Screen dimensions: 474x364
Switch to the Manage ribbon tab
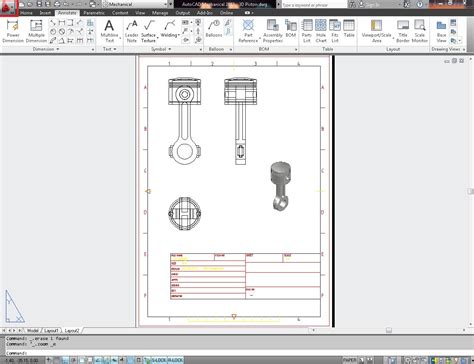click(160, 13)
